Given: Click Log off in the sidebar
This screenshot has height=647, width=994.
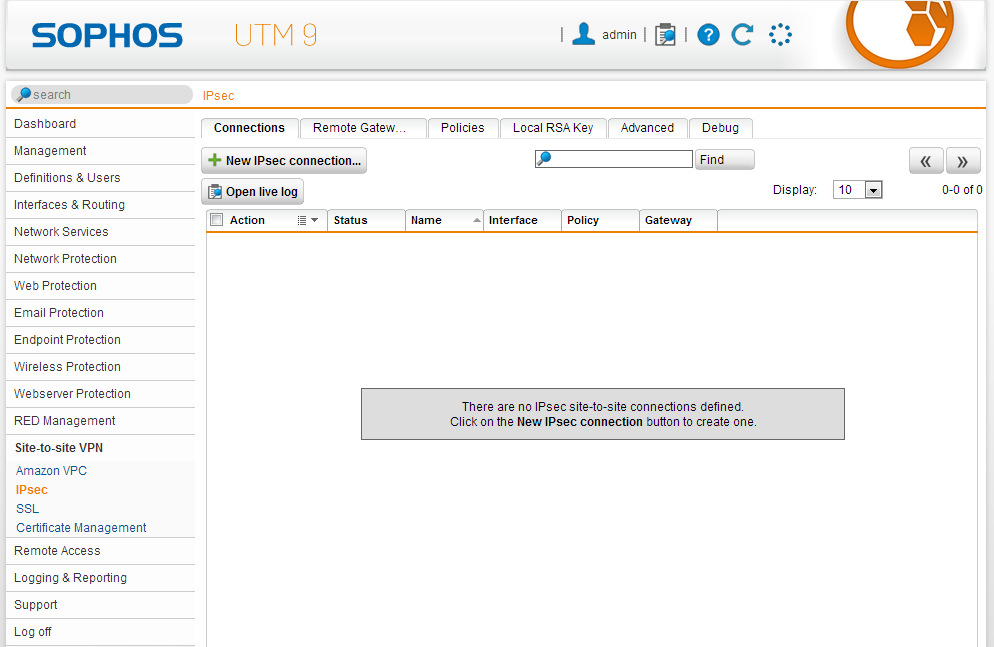Looking at the screenshot, I should [101, 632].
